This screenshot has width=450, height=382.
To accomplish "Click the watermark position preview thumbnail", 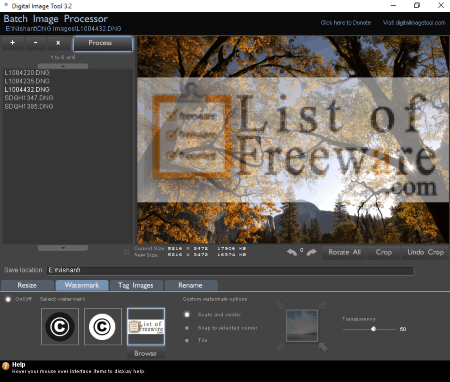I will [302, 326].
